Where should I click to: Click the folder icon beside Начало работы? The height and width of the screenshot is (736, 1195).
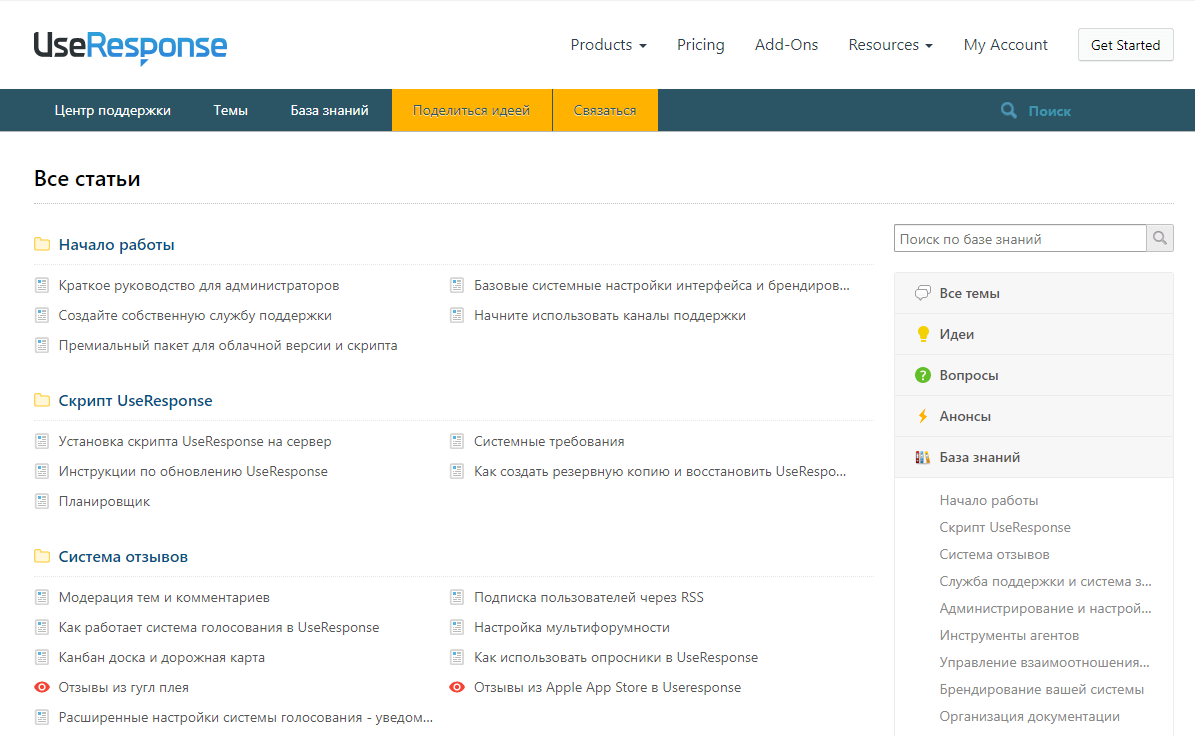tap(42, 245)
